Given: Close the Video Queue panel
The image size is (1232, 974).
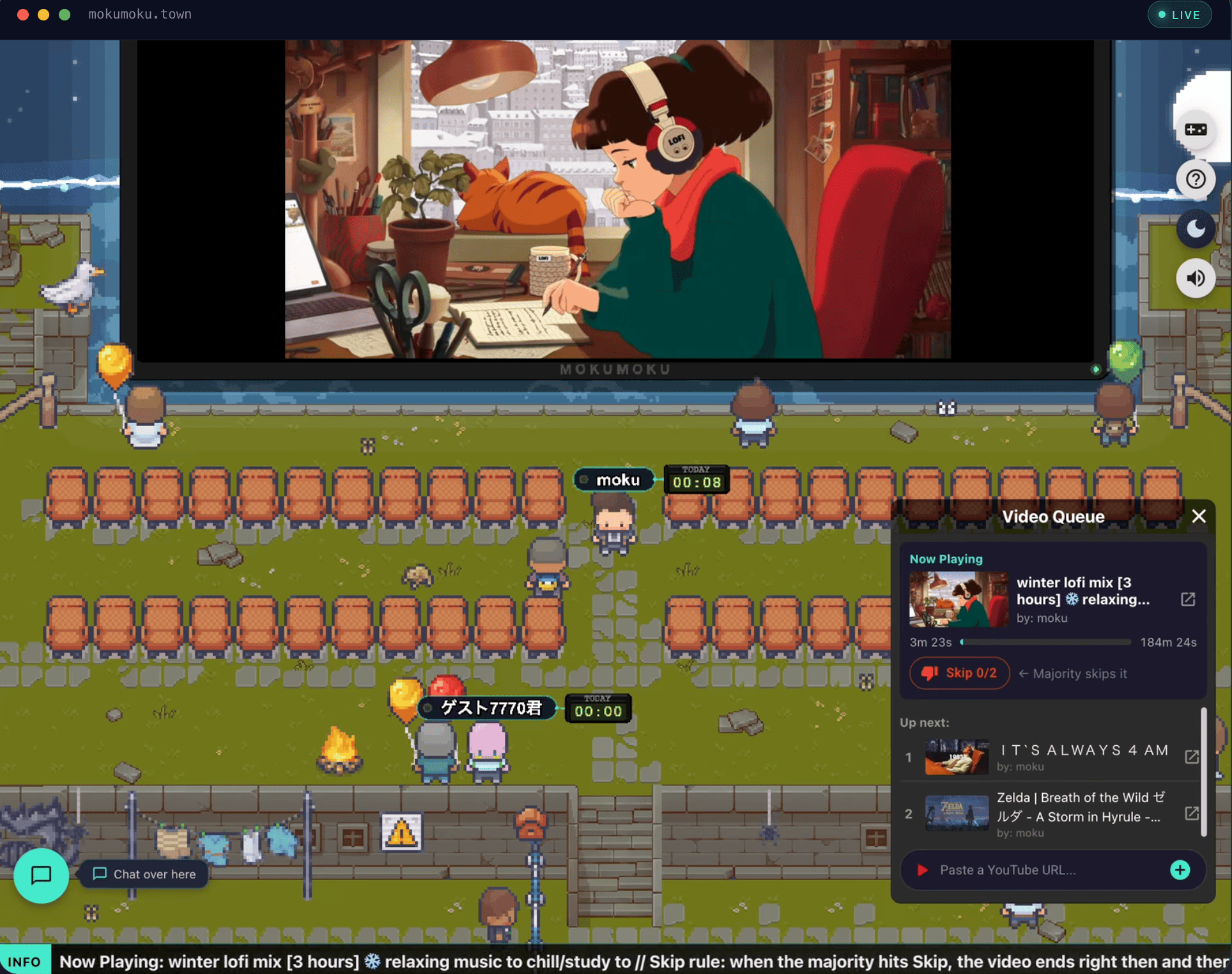Looking at the screenshot, I should pos(1199,516).
